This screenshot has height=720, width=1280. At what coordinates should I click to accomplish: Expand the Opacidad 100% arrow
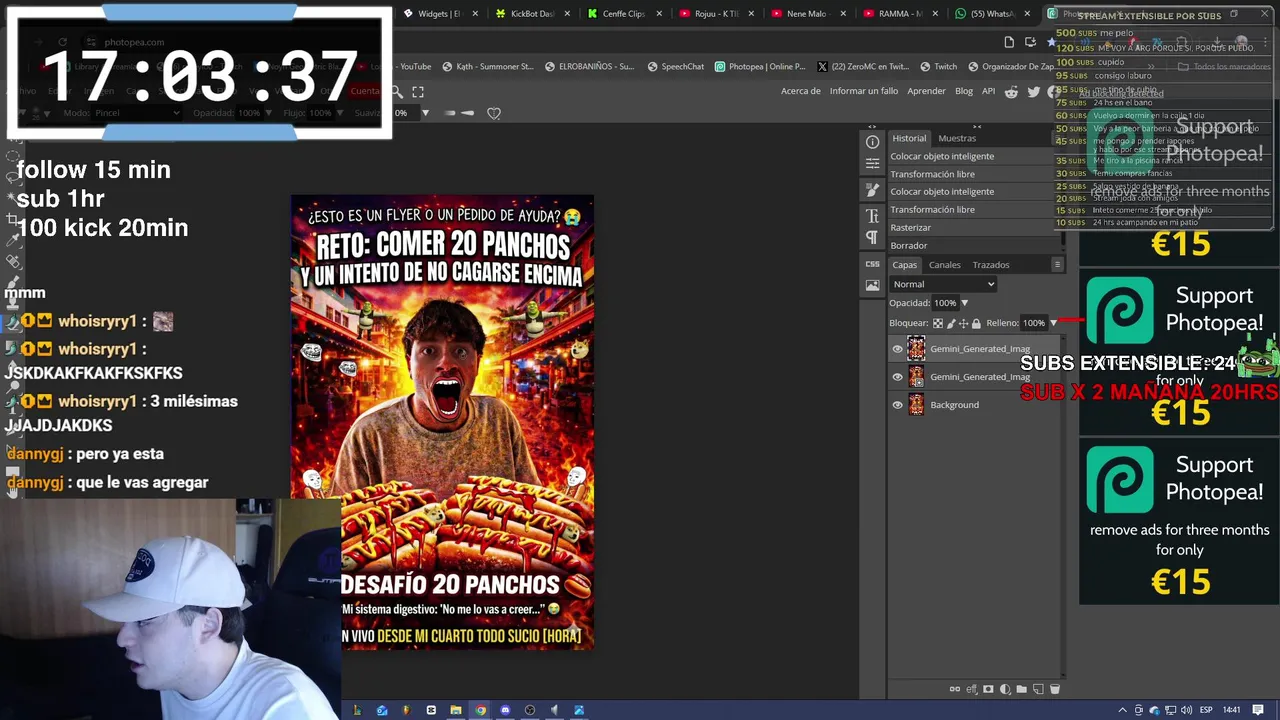pos(965,303)
